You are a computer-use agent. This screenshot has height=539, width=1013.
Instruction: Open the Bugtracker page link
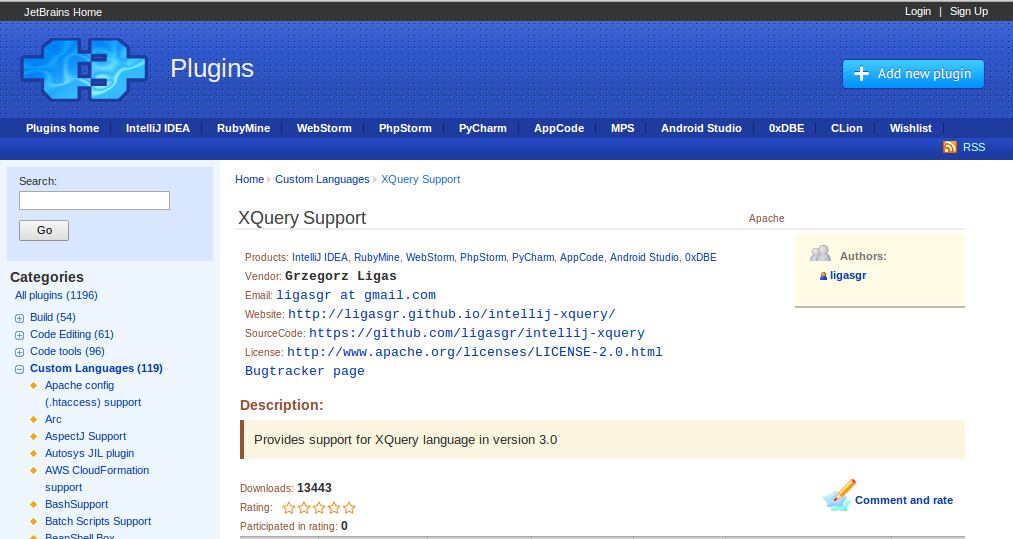305,371
